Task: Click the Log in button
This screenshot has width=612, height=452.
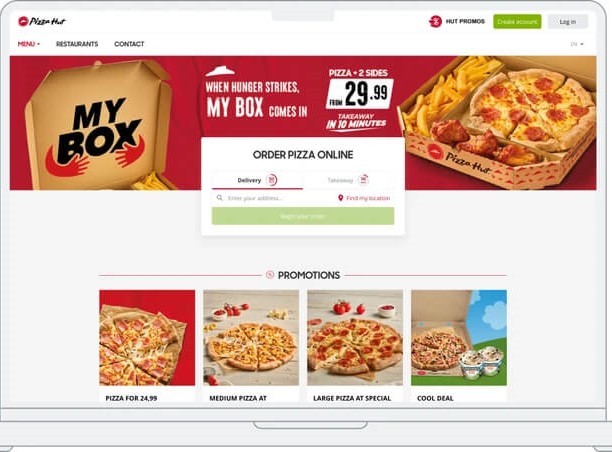Action: click(568, 21)
